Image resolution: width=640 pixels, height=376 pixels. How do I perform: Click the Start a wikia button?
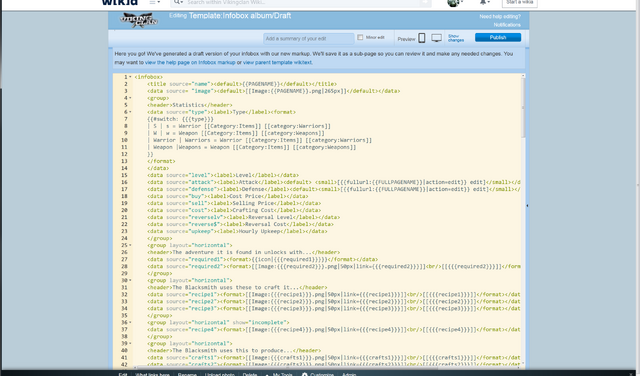coord(519,3)
